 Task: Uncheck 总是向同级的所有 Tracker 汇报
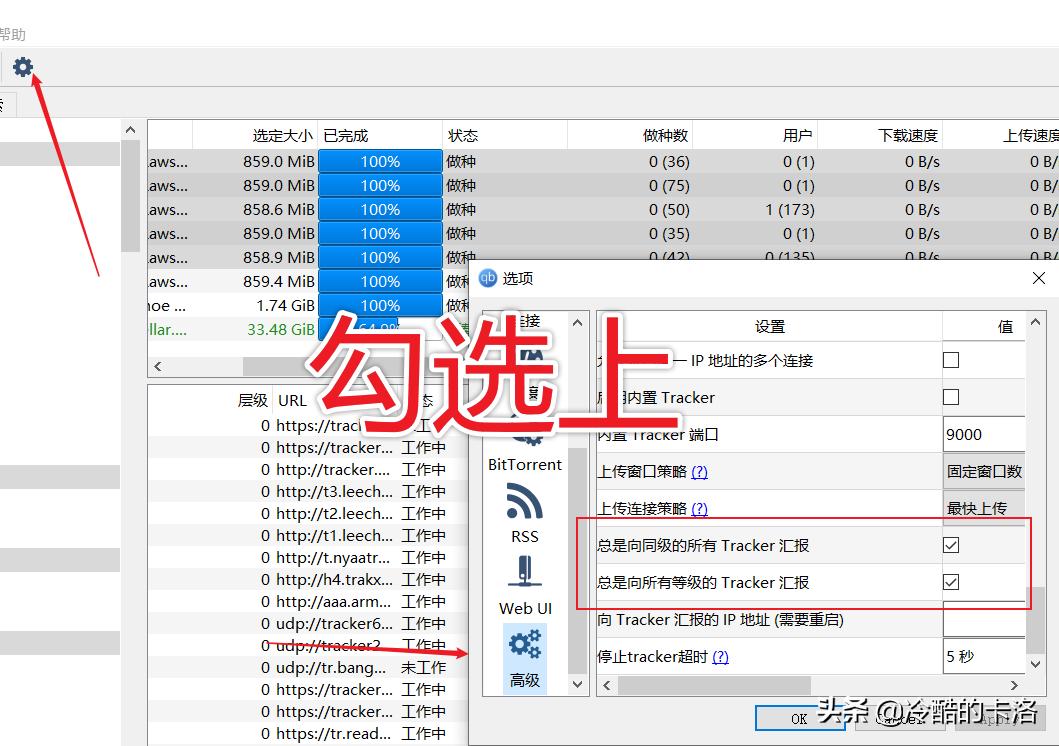tap(949, 545)
